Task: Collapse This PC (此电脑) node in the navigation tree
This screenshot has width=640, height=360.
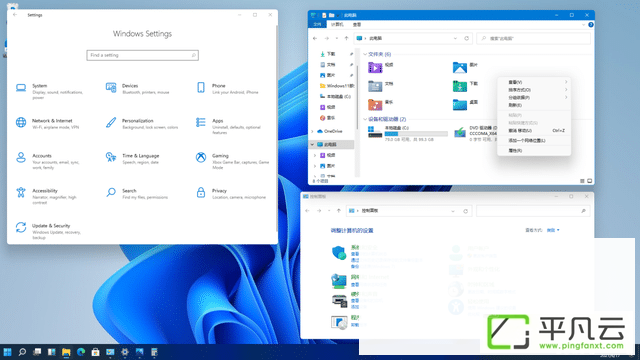Action: (313, 144)
